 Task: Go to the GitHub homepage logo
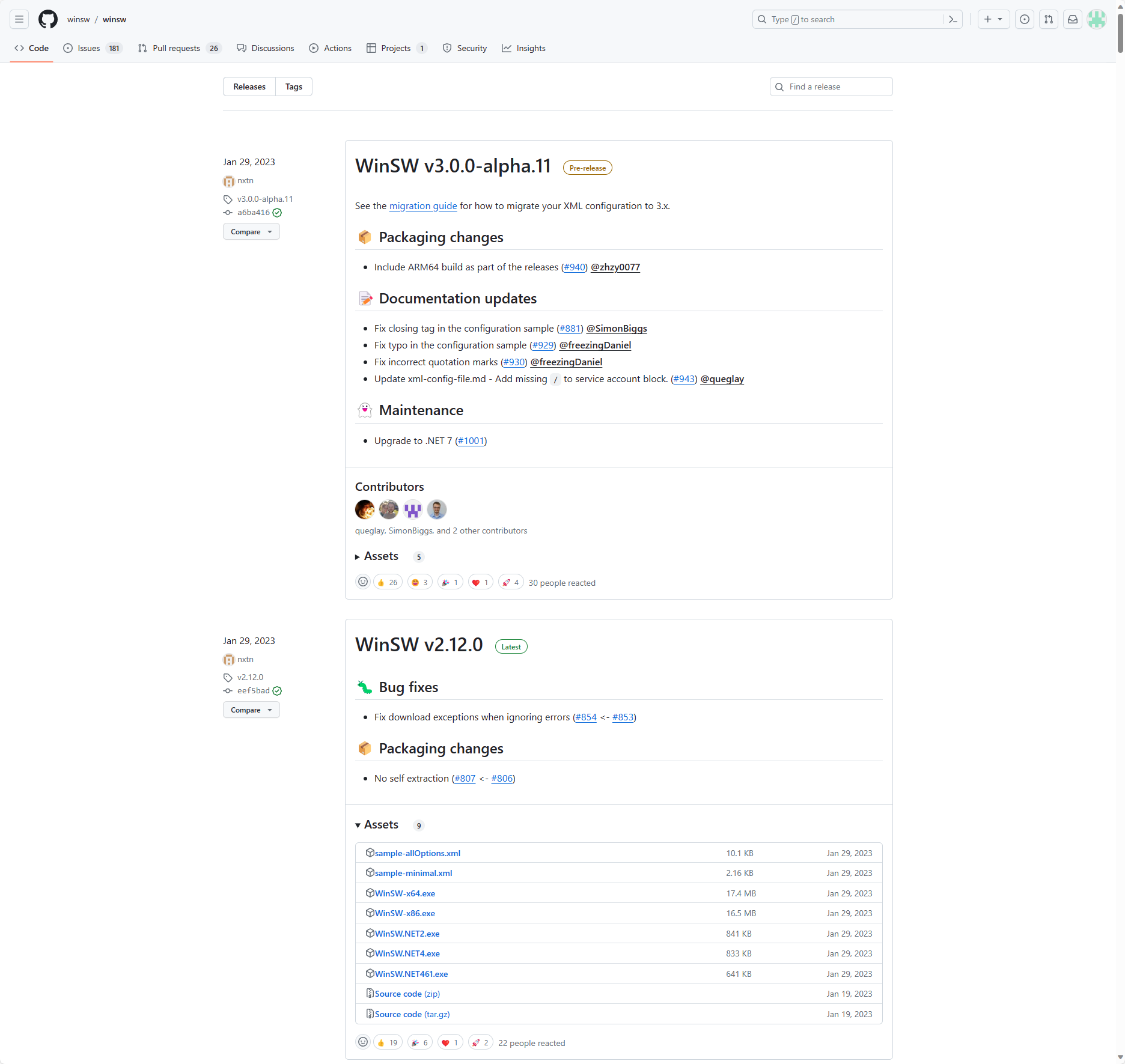(x=48, y=19)
